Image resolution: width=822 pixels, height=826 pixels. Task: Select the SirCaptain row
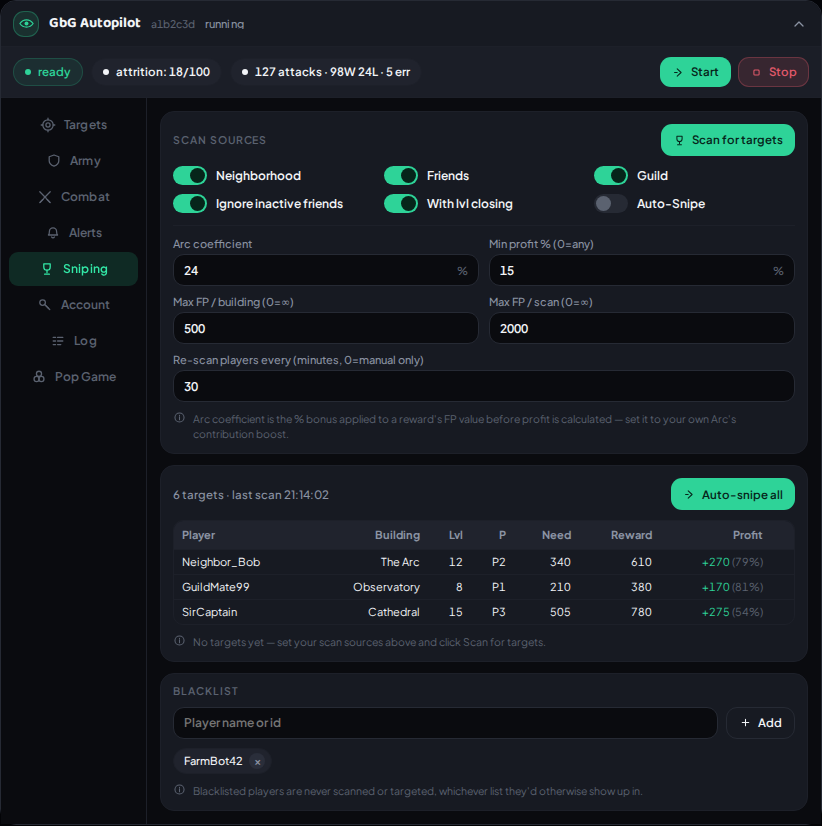point(483,612)
